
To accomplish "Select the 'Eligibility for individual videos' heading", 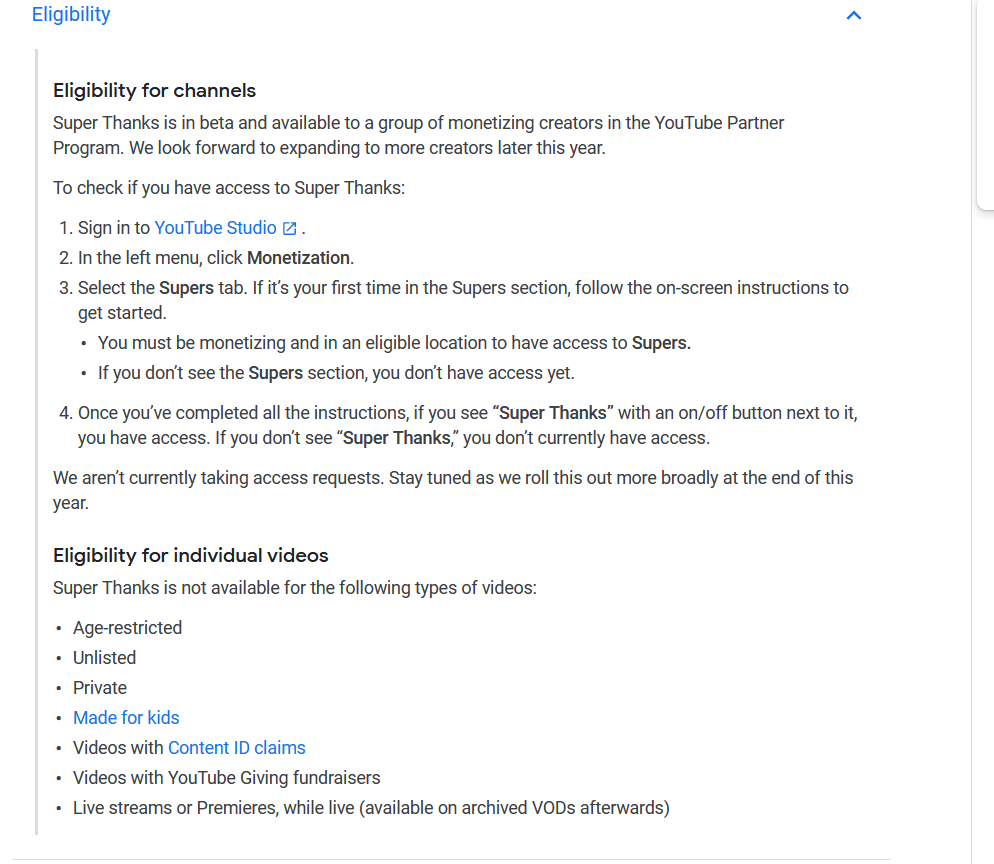I will click(x=191, y=555).
